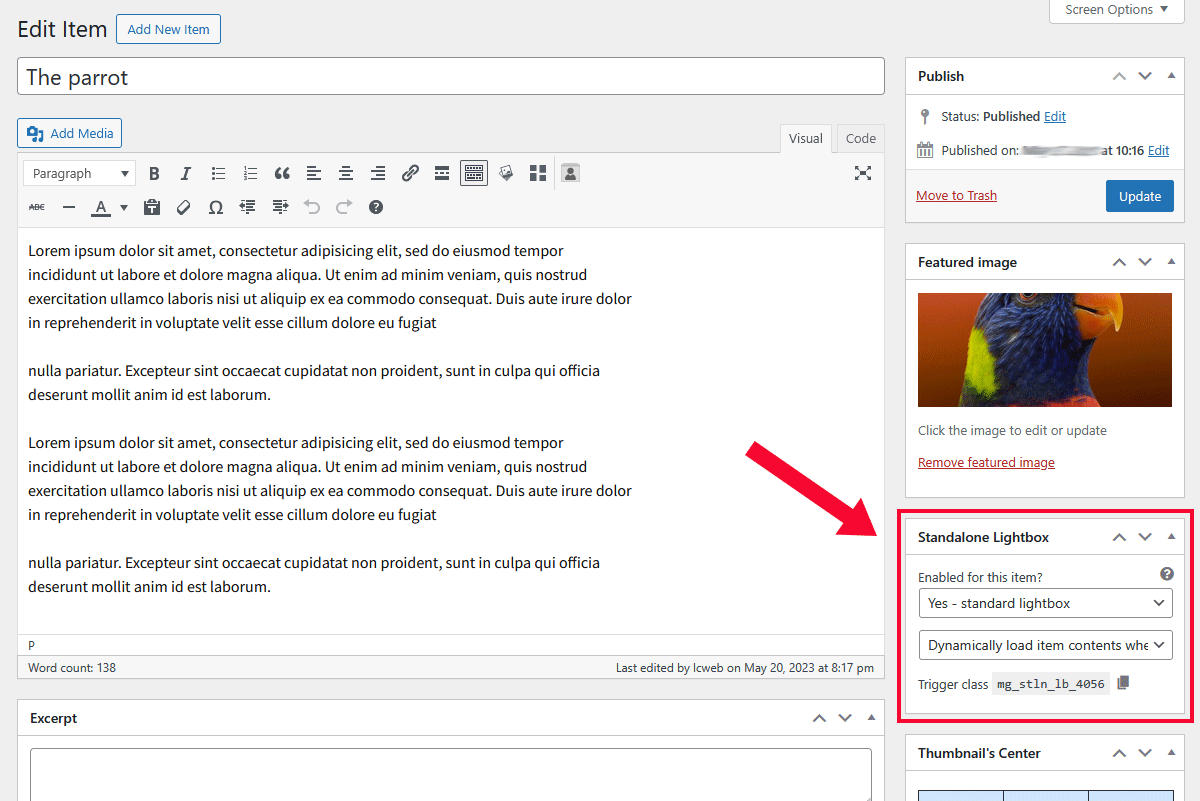Toggle bold formatting in editor toolbar
The height and width of the screenshot is (801, 1200).
[x=154, y=174]
